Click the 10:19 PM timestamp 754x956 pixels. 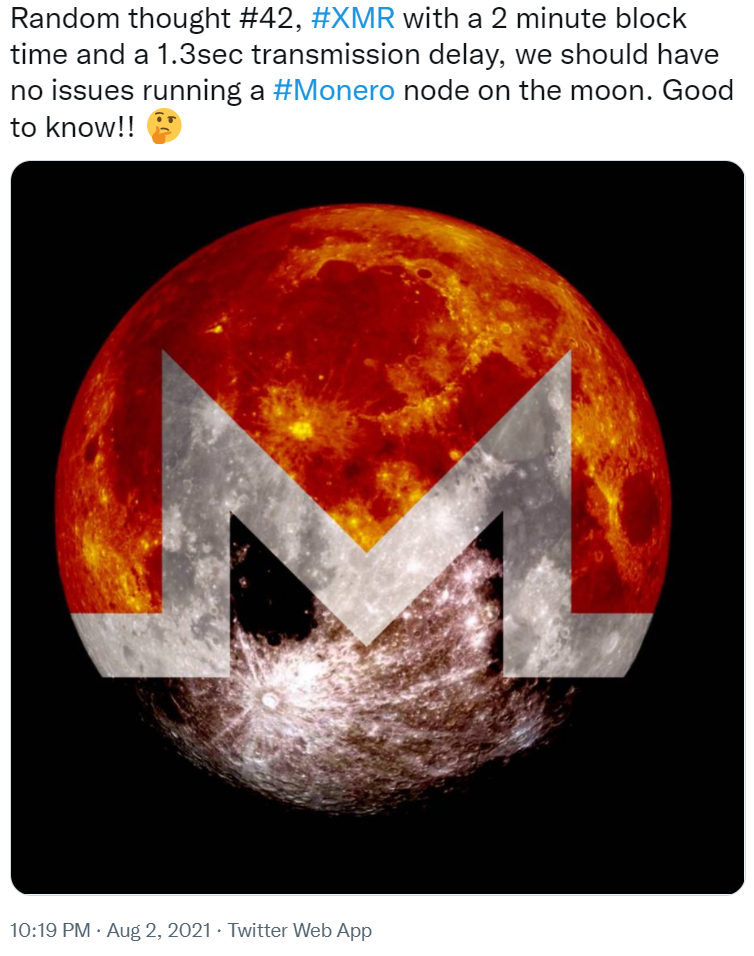pyautogui.click(x=50, y=930)
